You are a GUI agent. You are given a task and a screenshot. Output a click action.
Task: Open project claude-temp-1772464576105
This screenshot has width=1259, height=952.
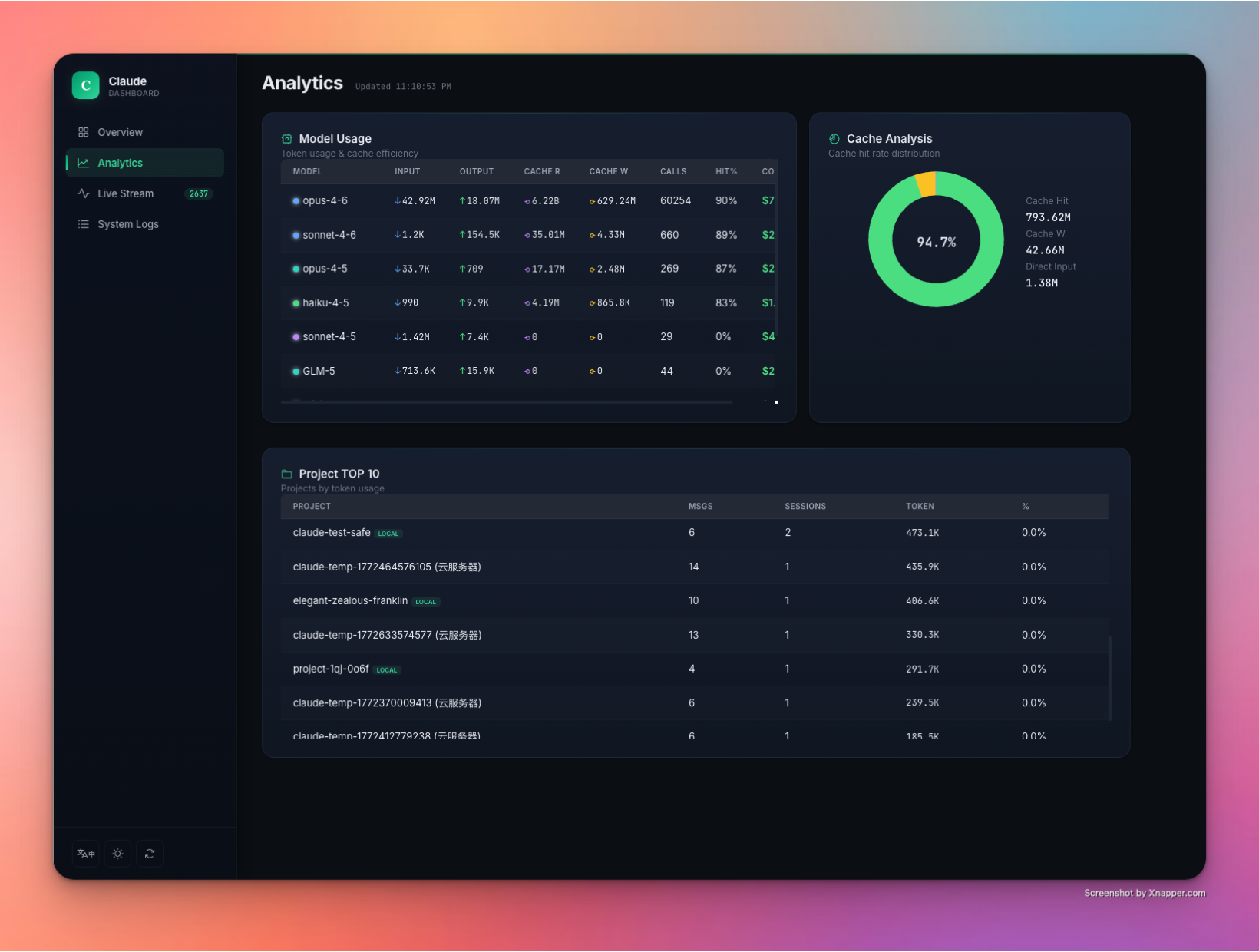click(x=695, y=567)
